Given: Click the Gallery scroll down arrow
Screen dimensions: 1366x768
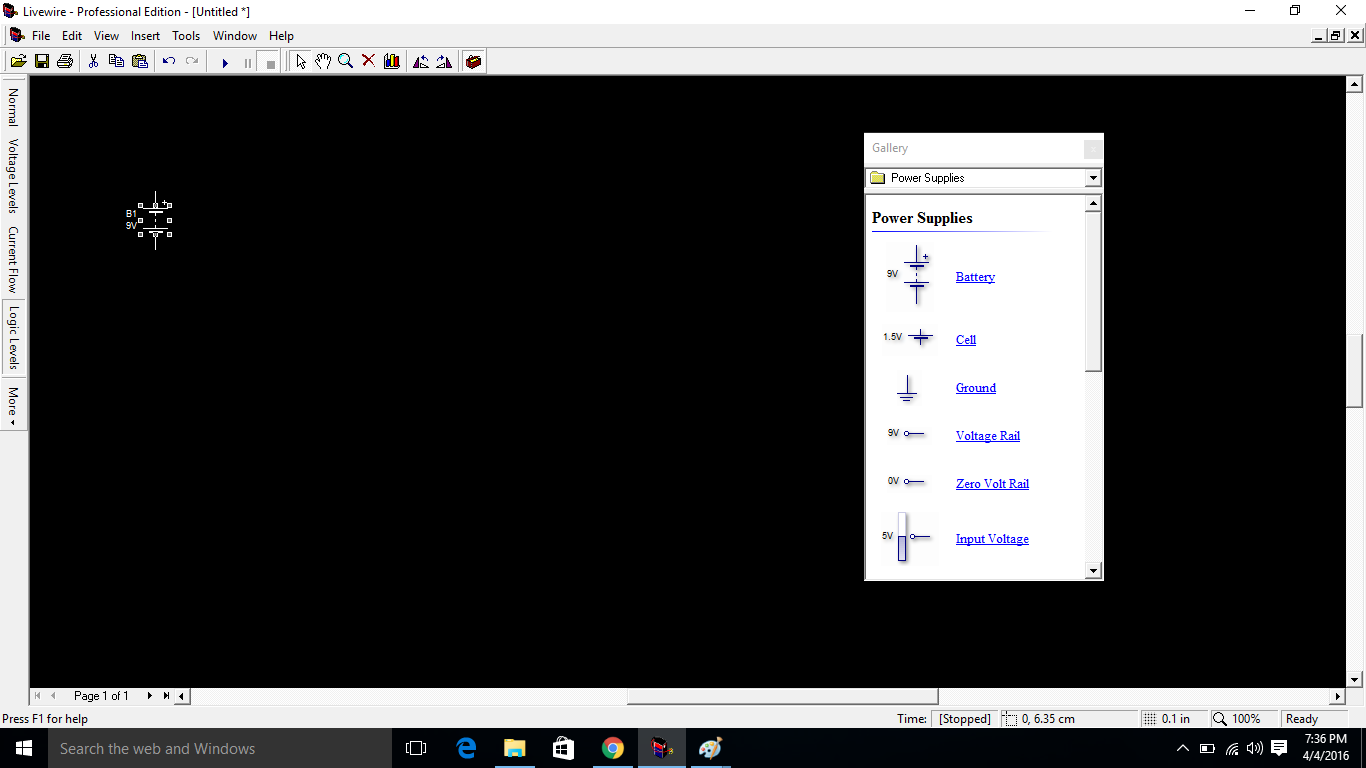Looking at the screenshot, I should pos(1093,571).
